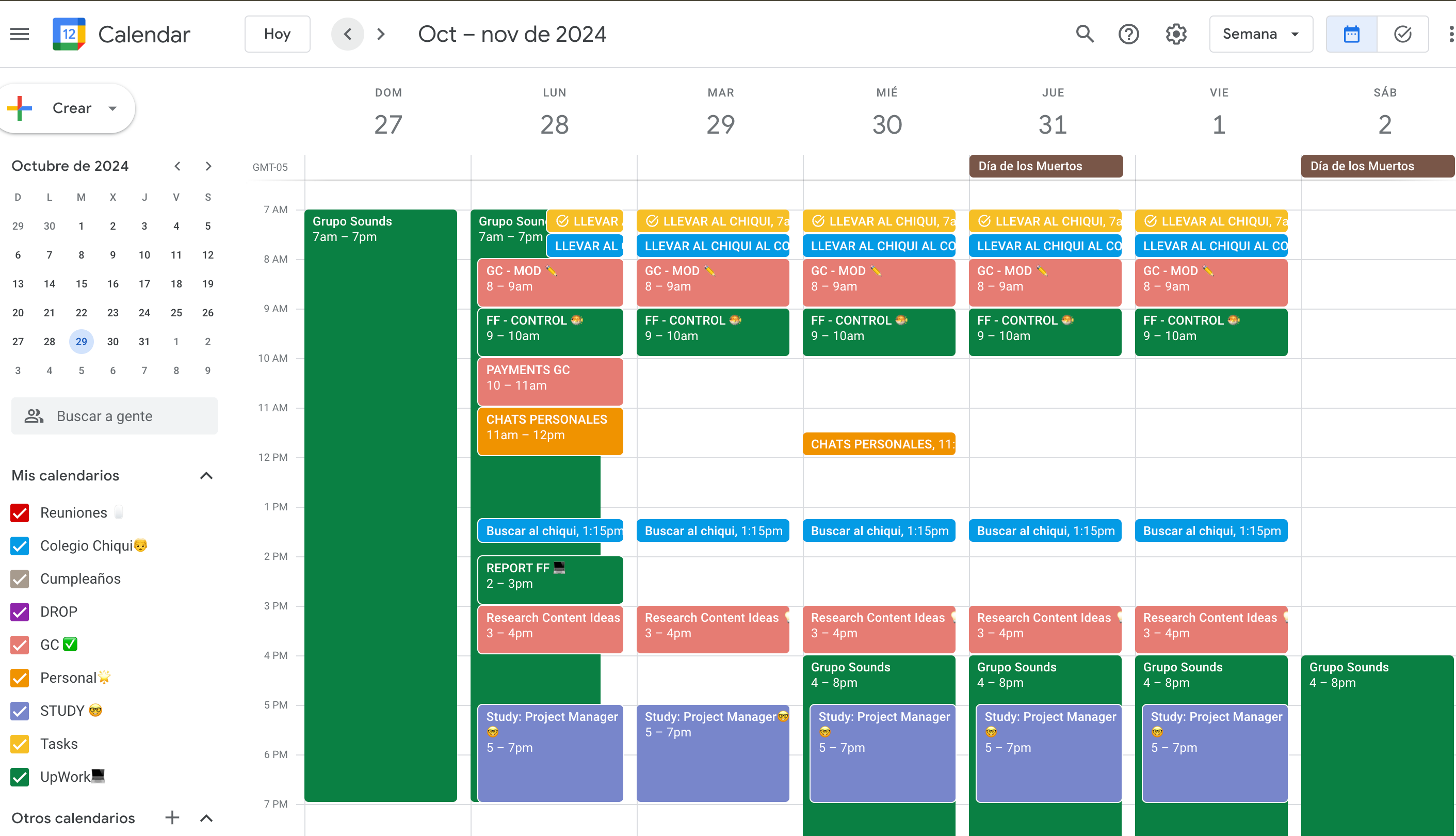
Task: Toggle the STUDY calendar checkbox
Action: 20,711
